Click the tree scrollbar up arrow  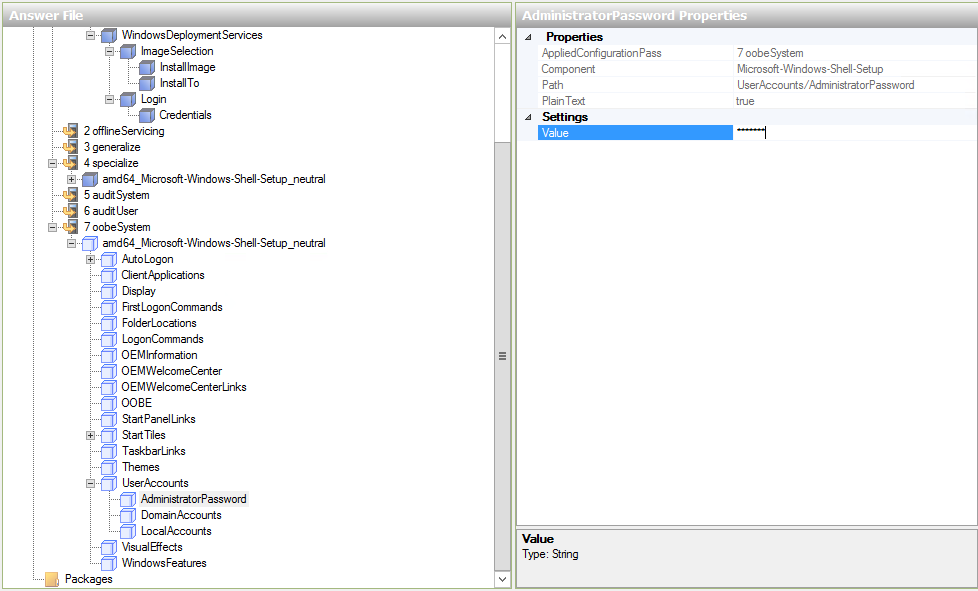click(503, 37)
